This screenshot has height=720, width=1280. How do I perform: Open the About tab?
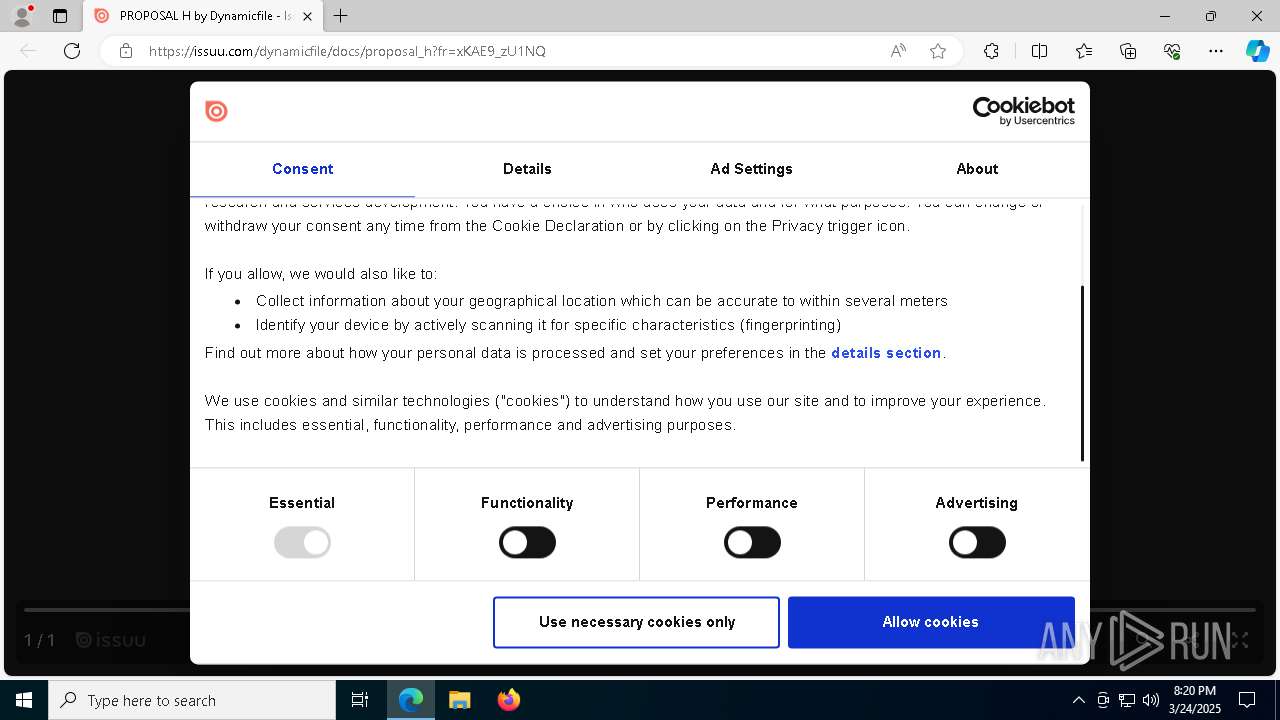[x=977, y=169]
